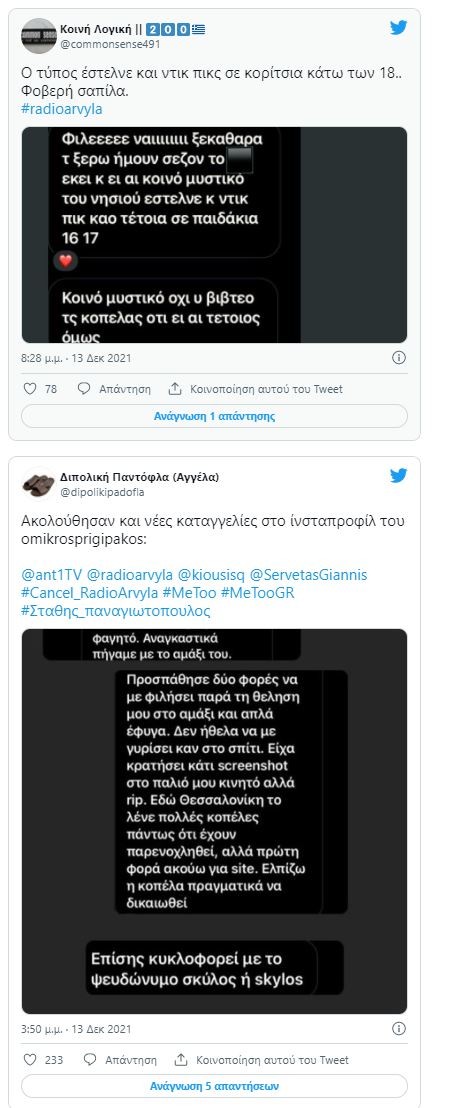The image size is (454, 1108).
Task: Open Διπολική Παντόφλα slippers avatar
Action: (39, 484)
